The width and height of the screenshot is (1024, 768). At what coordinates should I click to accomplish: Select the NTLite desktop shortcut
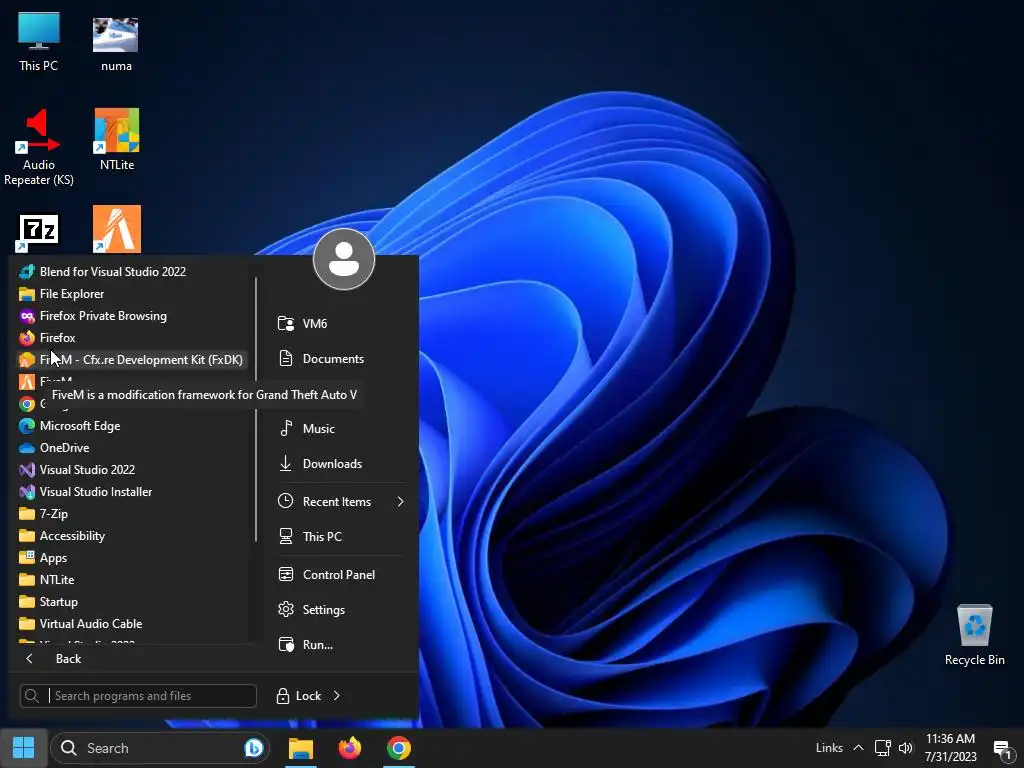click(117, 140)
